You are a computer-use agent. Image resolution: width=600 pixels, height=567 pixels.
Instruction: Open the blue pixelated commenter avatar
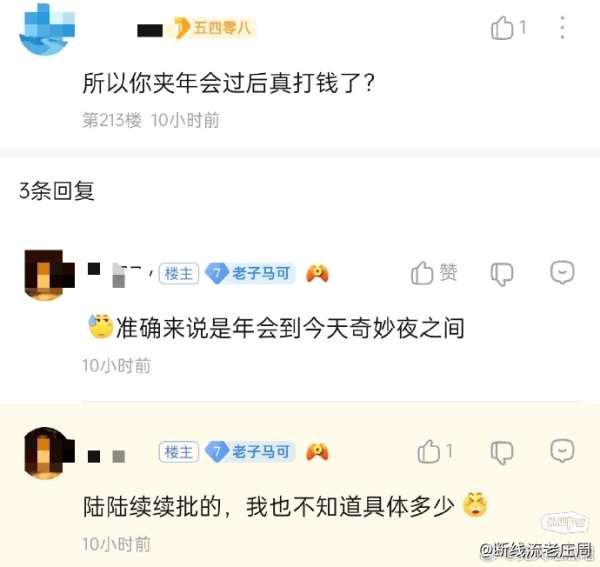pyautogui.click(x=47, y=30)
